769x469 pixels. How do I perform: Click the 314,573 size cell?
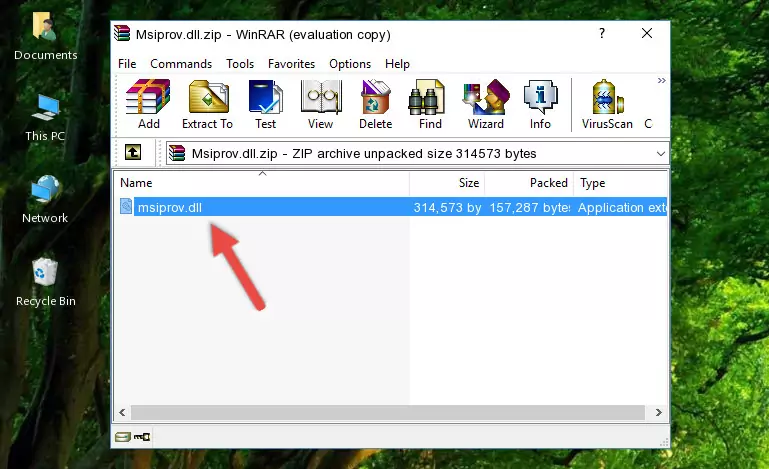click(x=447, y=208)
